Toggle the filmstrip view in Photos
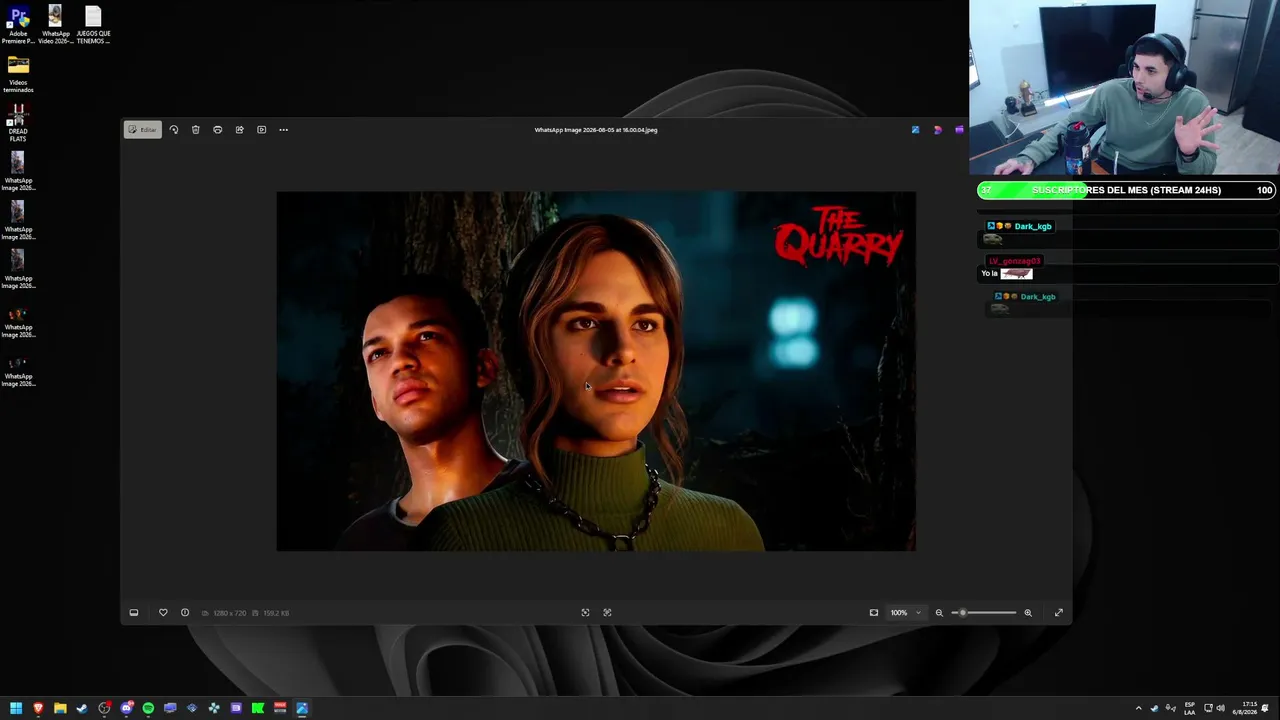Image resolution: width=1280 pixels, height=720 pixels. pyautogui.click(x=134, y=613)
